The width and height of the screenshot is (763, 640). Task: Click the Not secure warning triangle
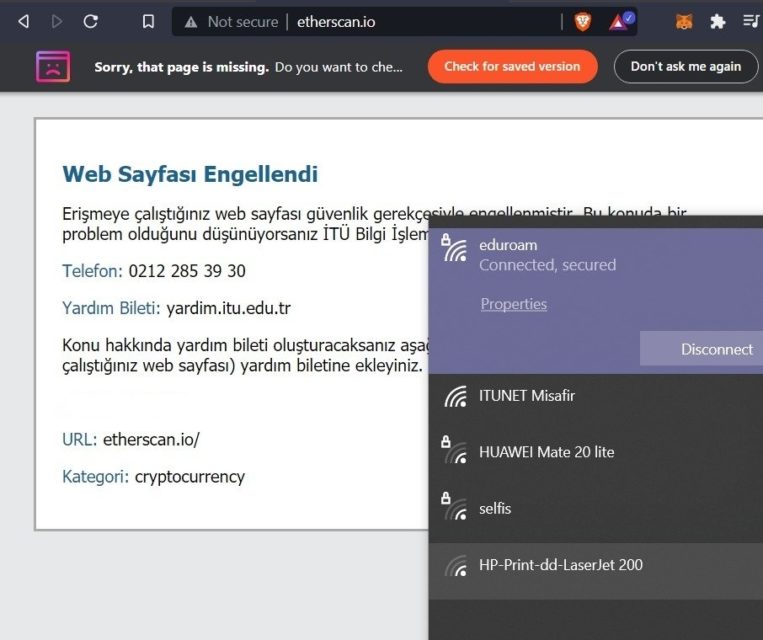tap(191, 22)
